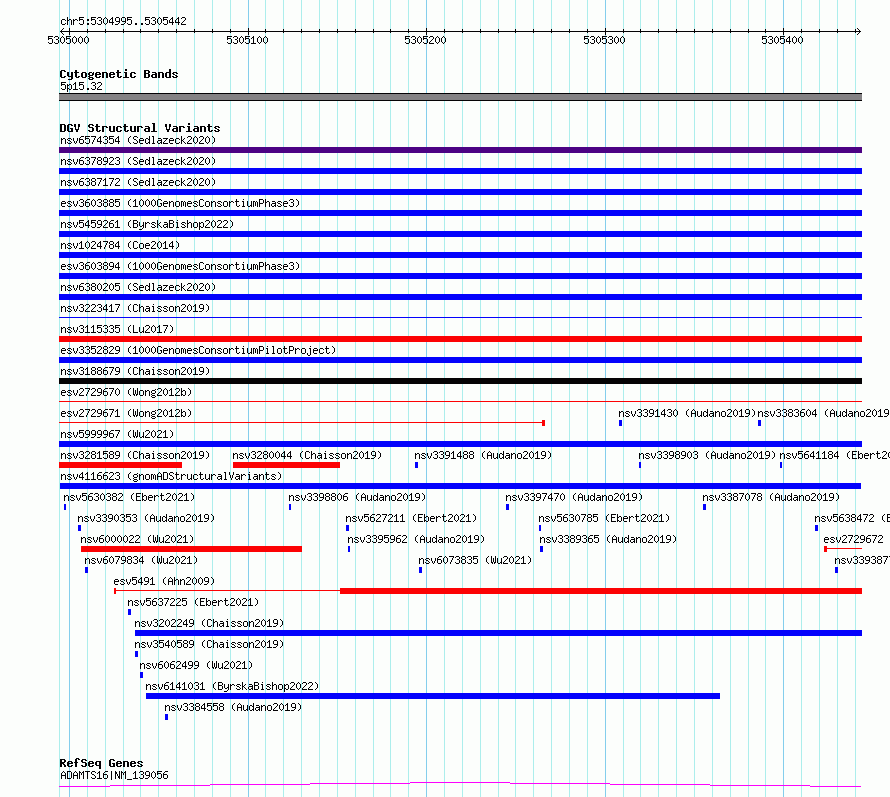
Task: Click nsv3188679 (Chaisson2019) label
Action: pyautogui.click(x=135, y=371)
